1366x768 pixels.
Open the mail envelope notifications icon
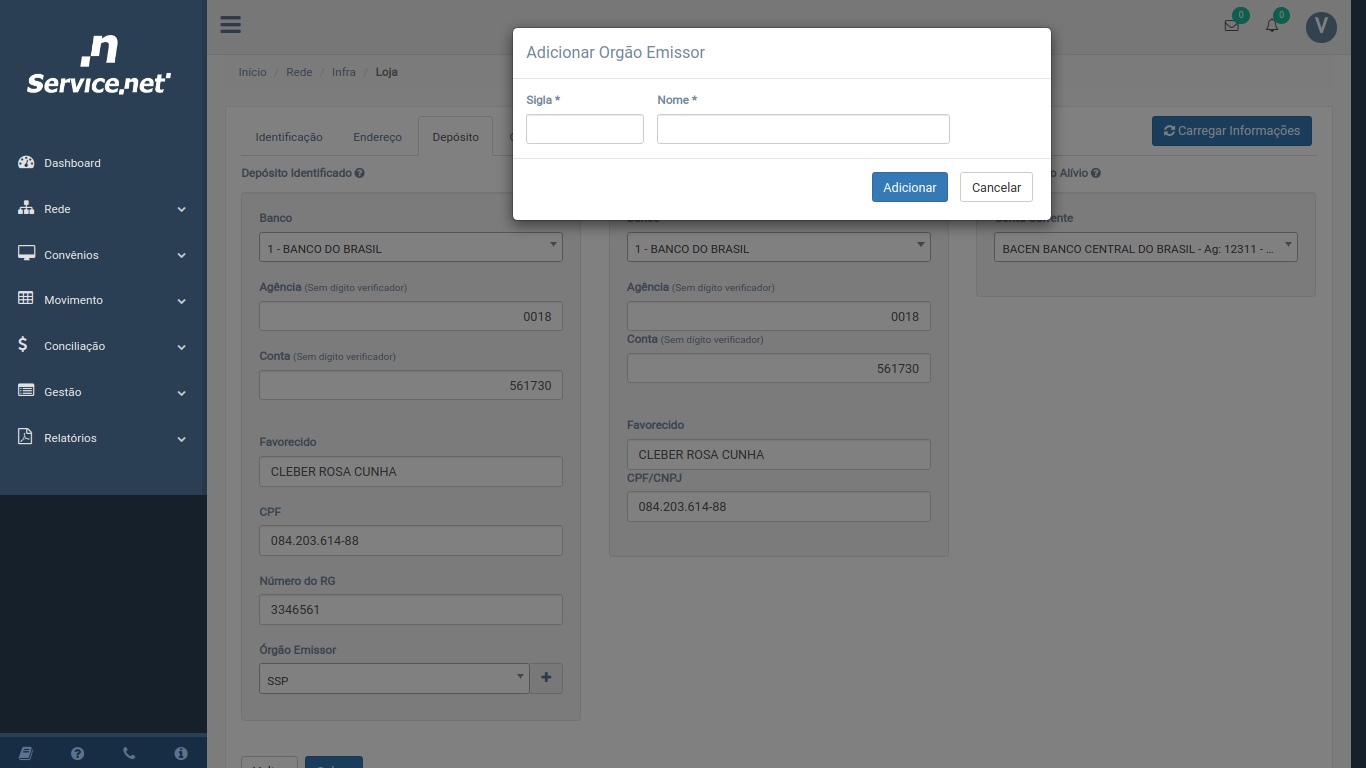[x=1231, y=26]
